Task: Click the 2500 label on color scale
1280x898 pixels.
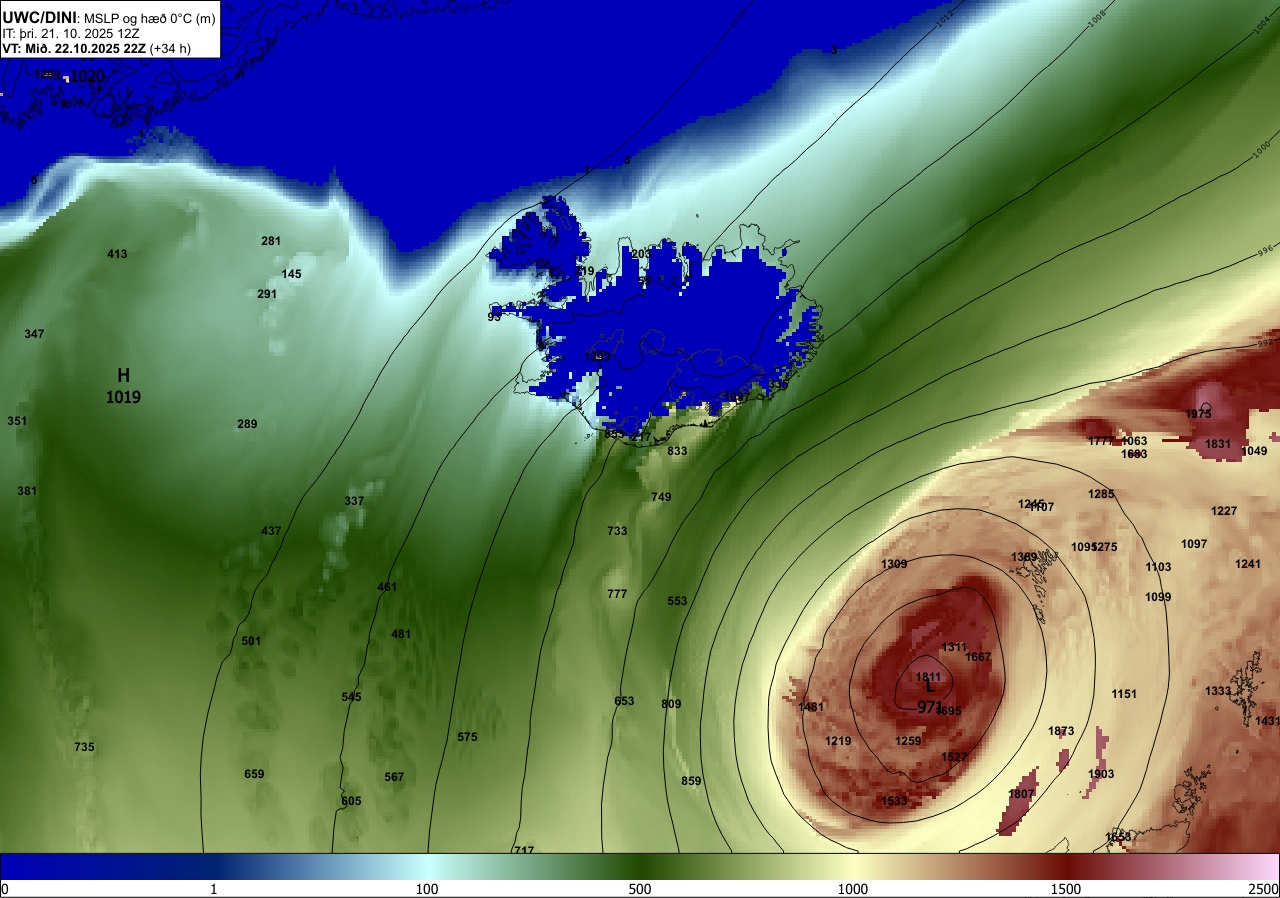Action: tap(1264, 889)
